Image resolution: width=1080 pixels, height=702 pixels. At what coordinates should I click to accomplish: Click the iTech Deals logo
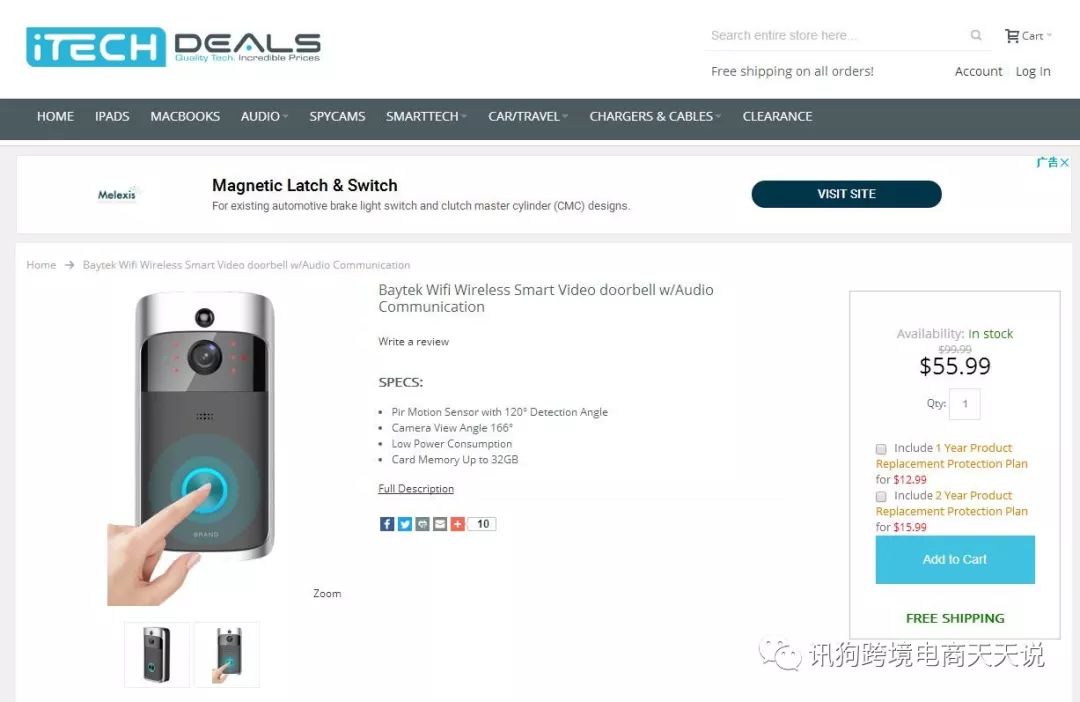173,47
